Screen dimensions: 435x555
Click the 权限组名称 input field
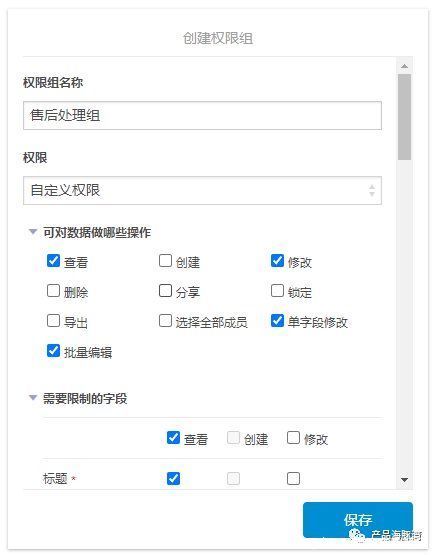coord(202,115)
